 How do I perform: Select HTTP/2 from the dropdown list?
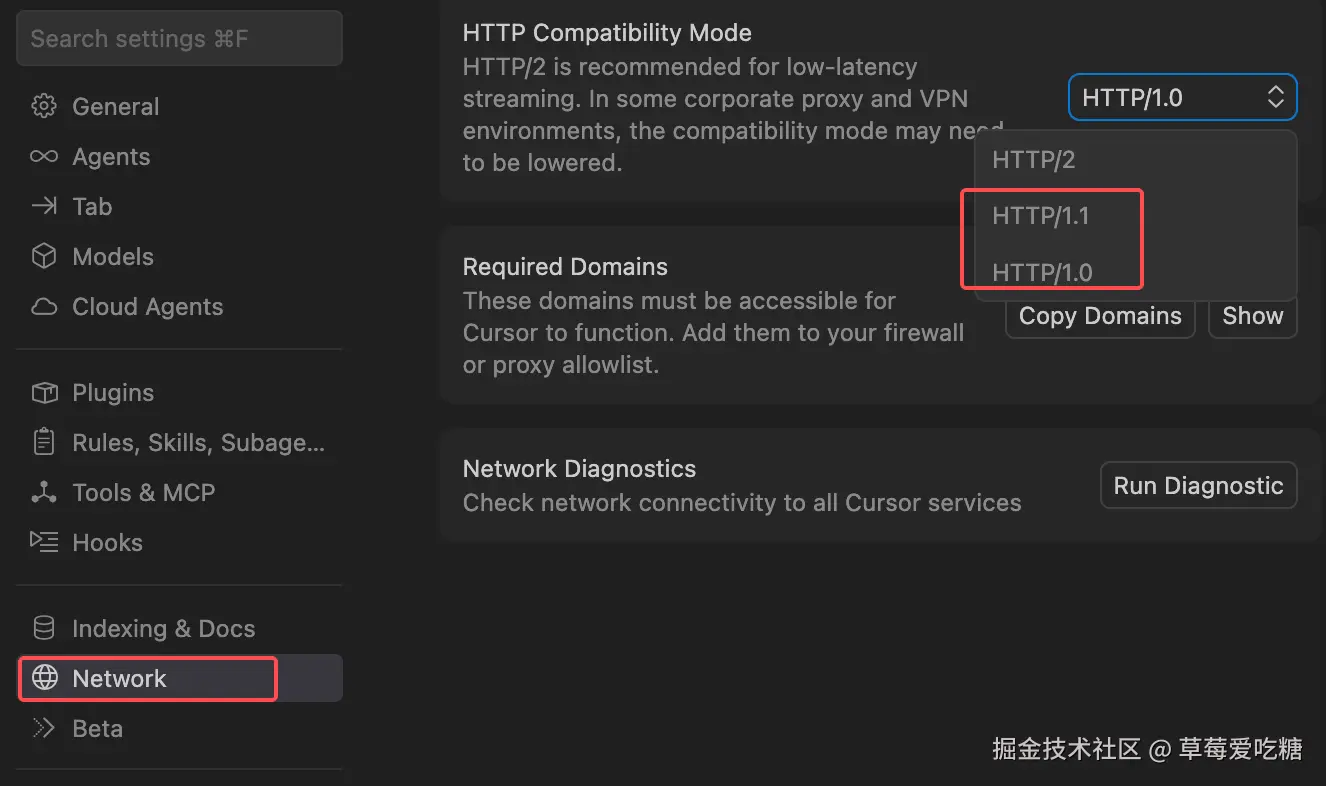pyautogui.click(x=1034, y=160)
